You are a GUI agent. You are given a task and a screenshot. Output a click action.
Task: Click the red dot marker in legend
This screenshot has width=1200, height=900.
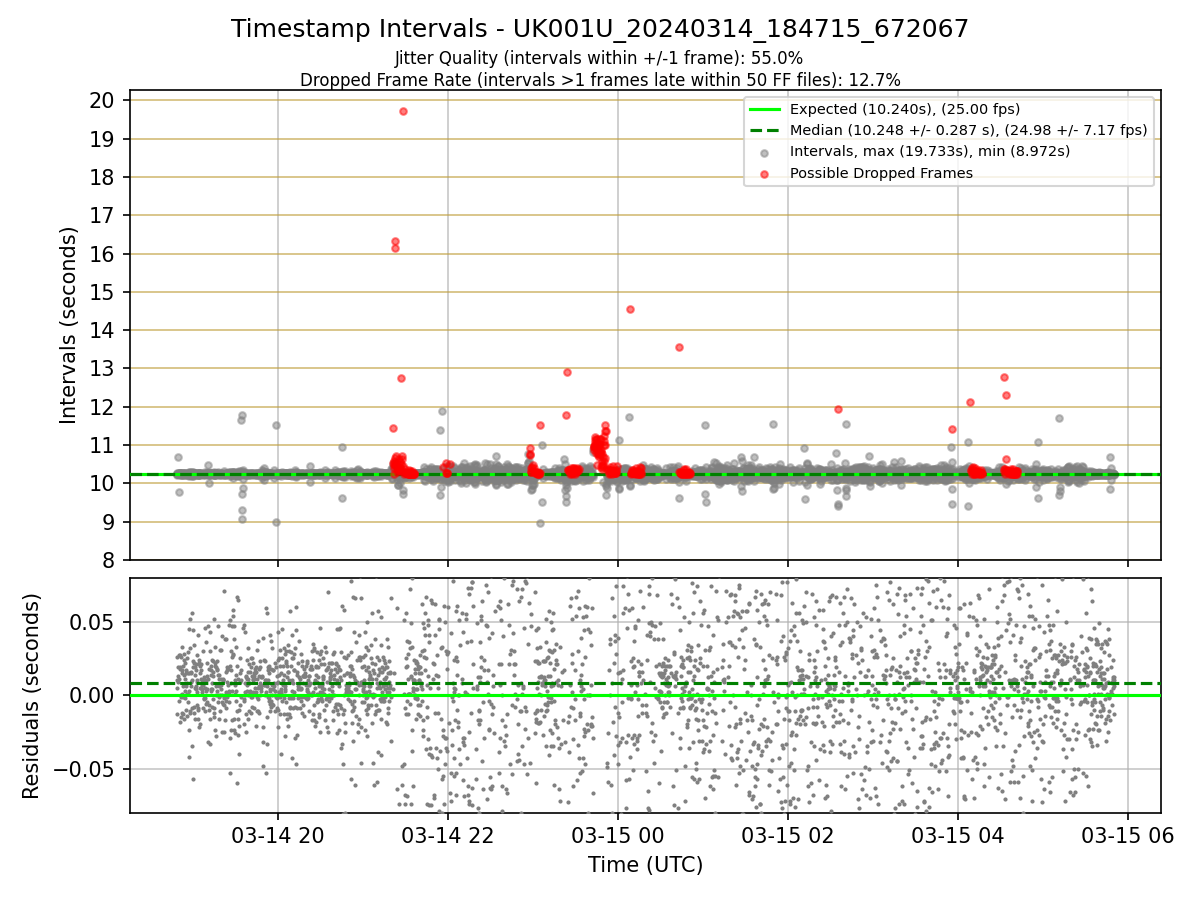(x=765, y=174)
